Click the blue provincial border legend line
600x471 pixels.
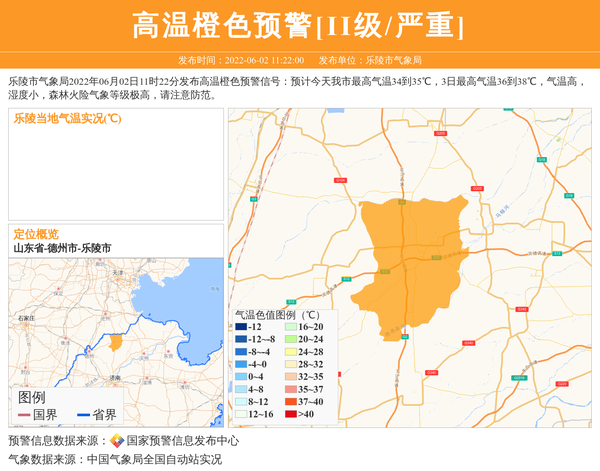(x=81, y=415)
